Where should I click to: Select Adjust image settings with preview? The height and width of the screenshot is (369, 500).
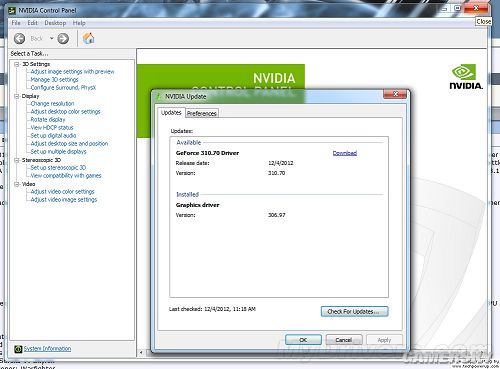pos(72,72)
